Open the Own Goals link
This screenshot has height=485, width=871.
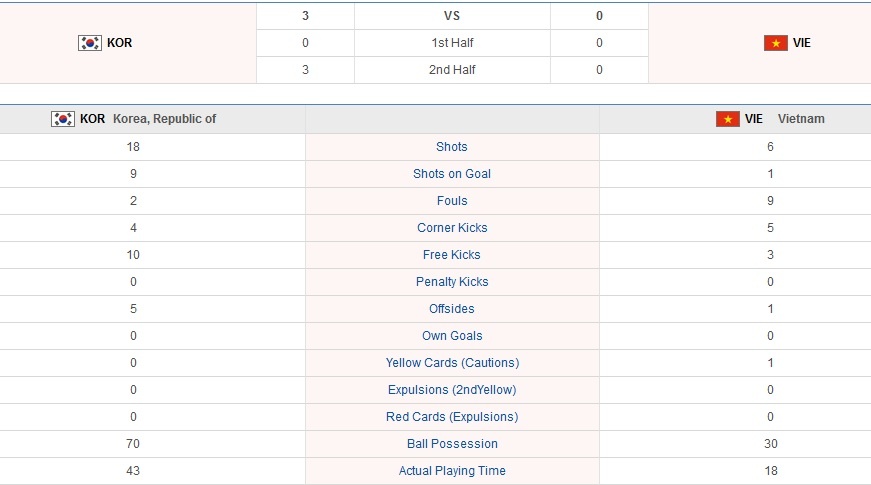click(452, 336)
